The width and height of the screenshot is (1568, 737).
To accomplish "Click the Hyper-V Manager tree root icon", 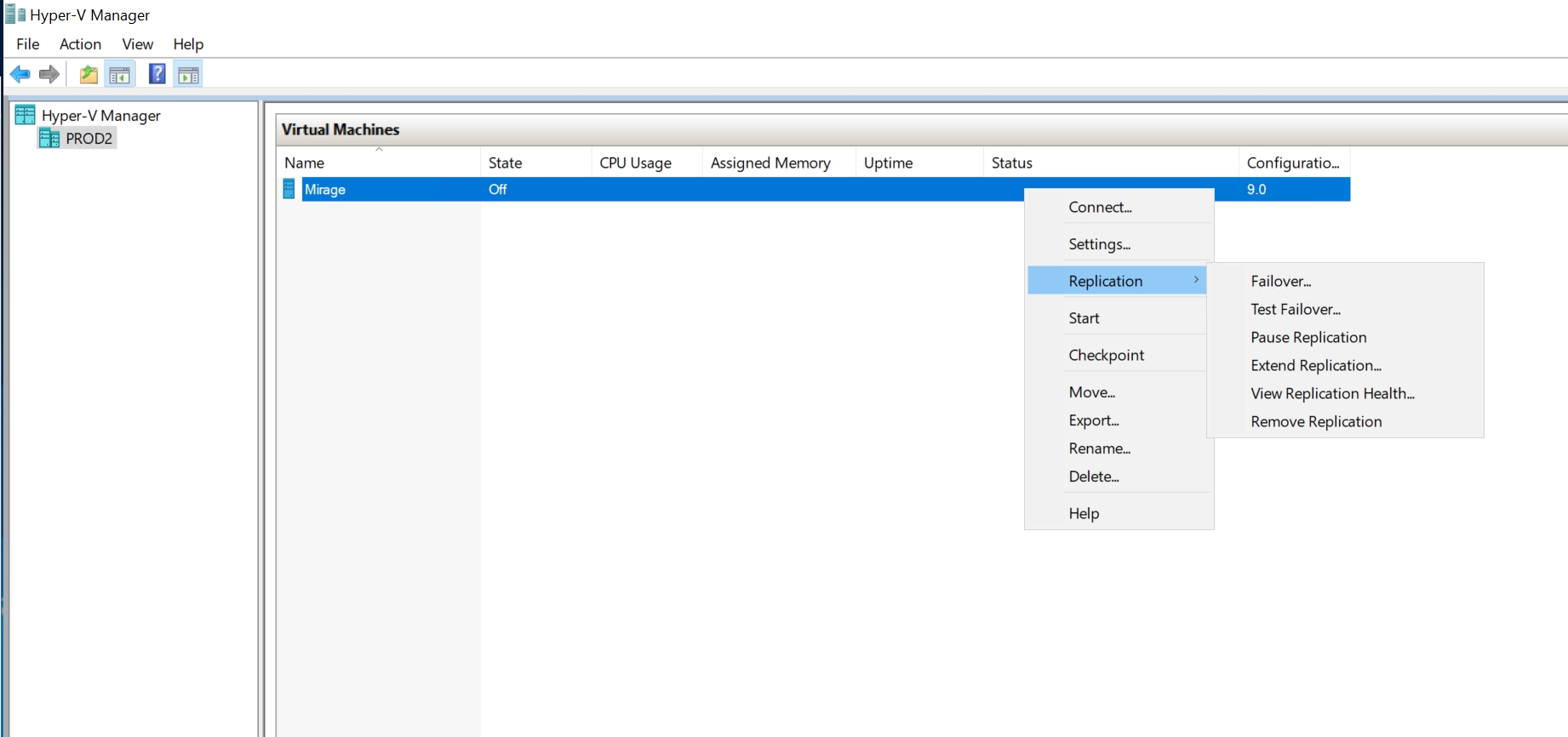I will (x=26, y=115).
